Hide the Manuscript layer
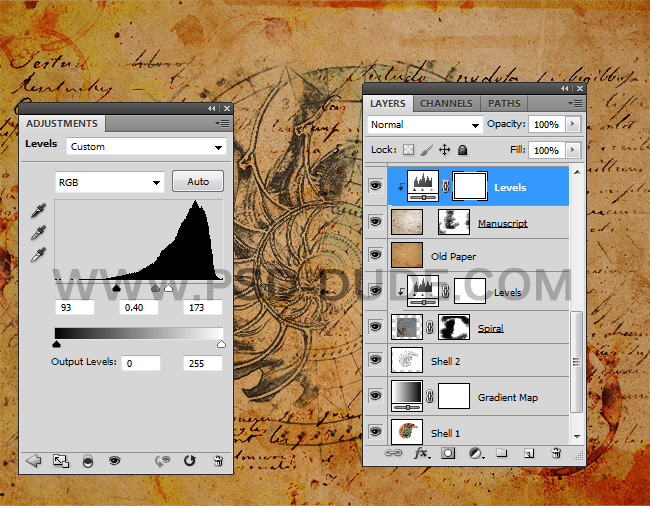 [375, 222]
